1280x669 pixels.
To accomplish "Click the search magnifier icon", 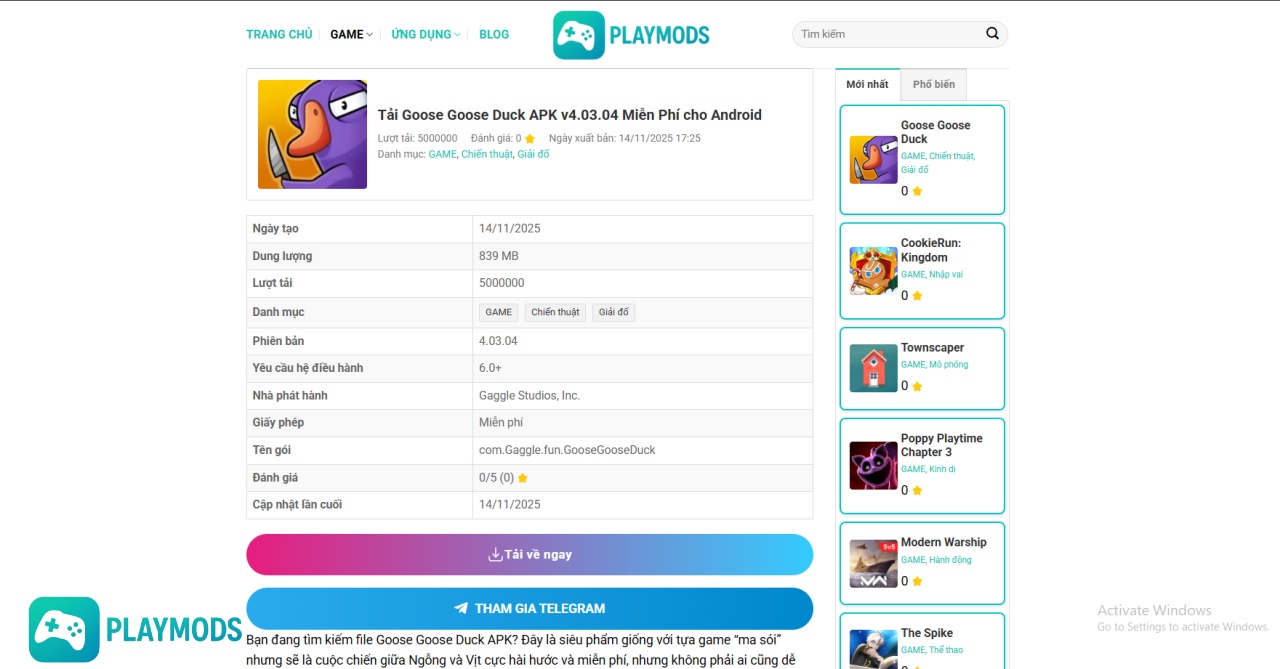I will click(x=992, y=33).
